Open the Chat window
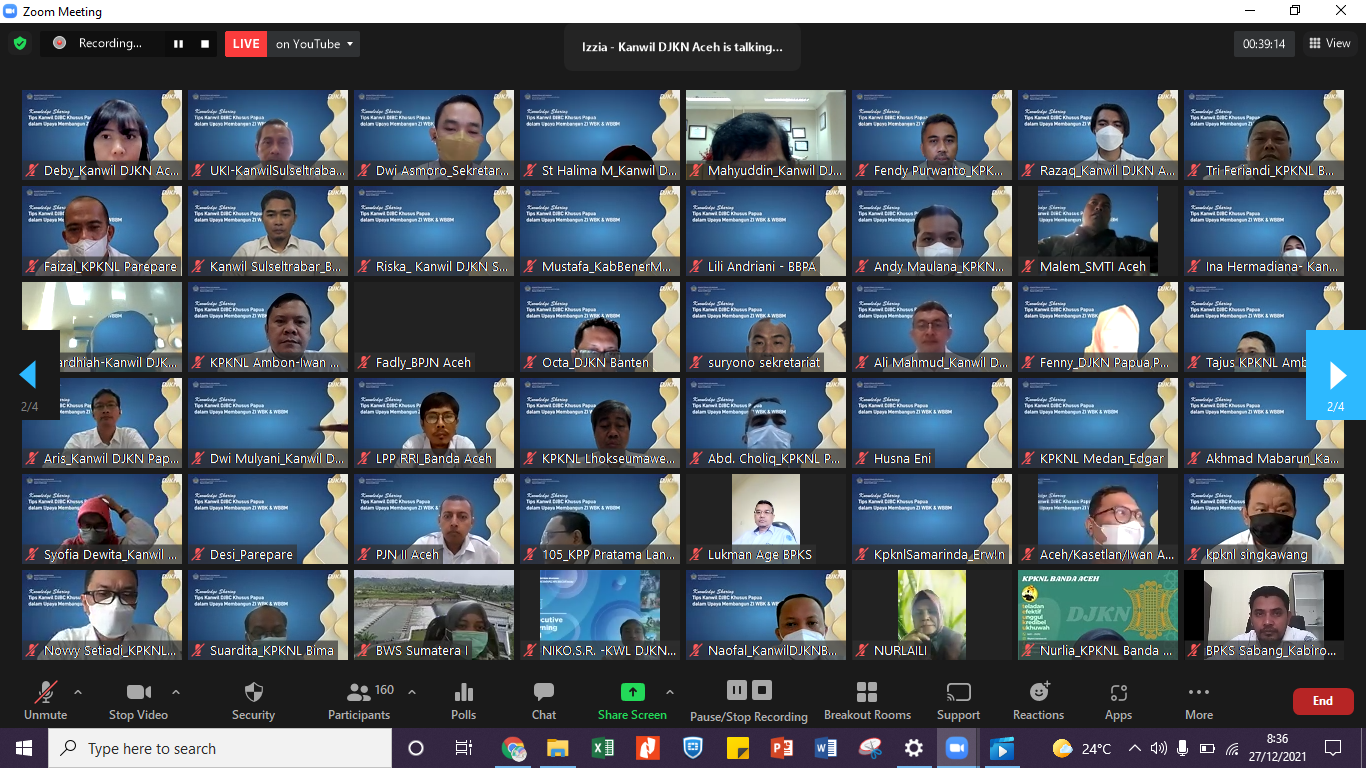The image size is (1366, 768). [x=544, y=692]
